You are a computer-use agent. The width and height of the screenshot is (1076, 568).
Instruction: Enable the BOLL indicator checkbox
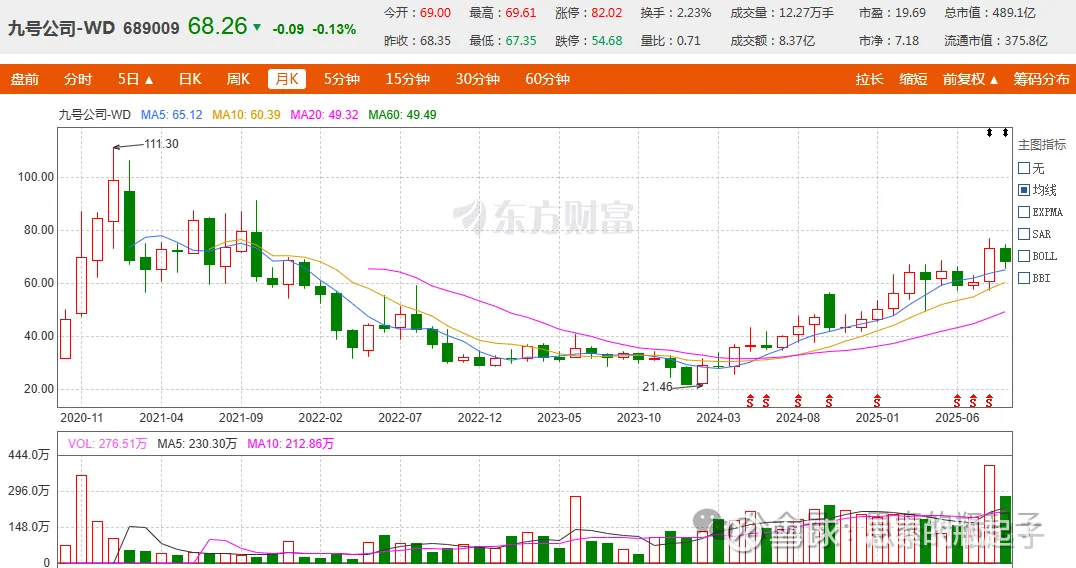(1024, 256)
